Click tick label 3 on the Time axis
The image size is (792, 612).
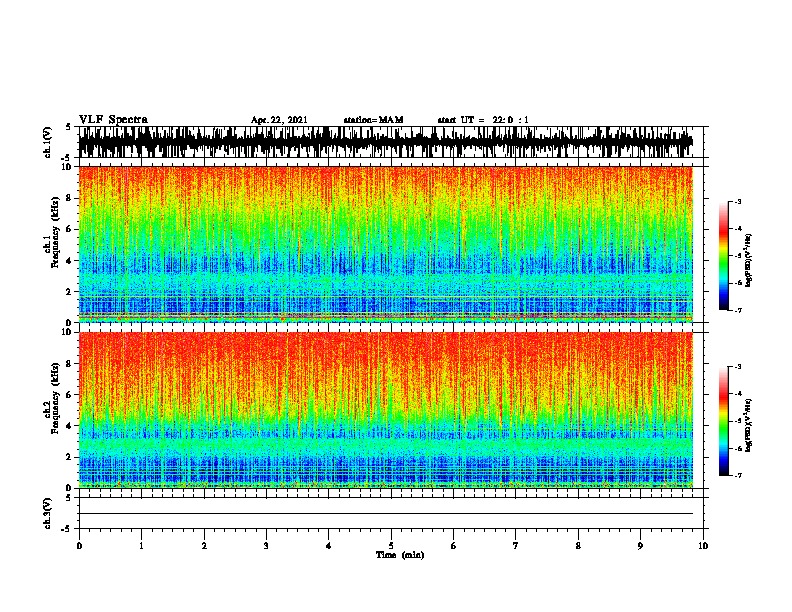[x=266, y=546]
